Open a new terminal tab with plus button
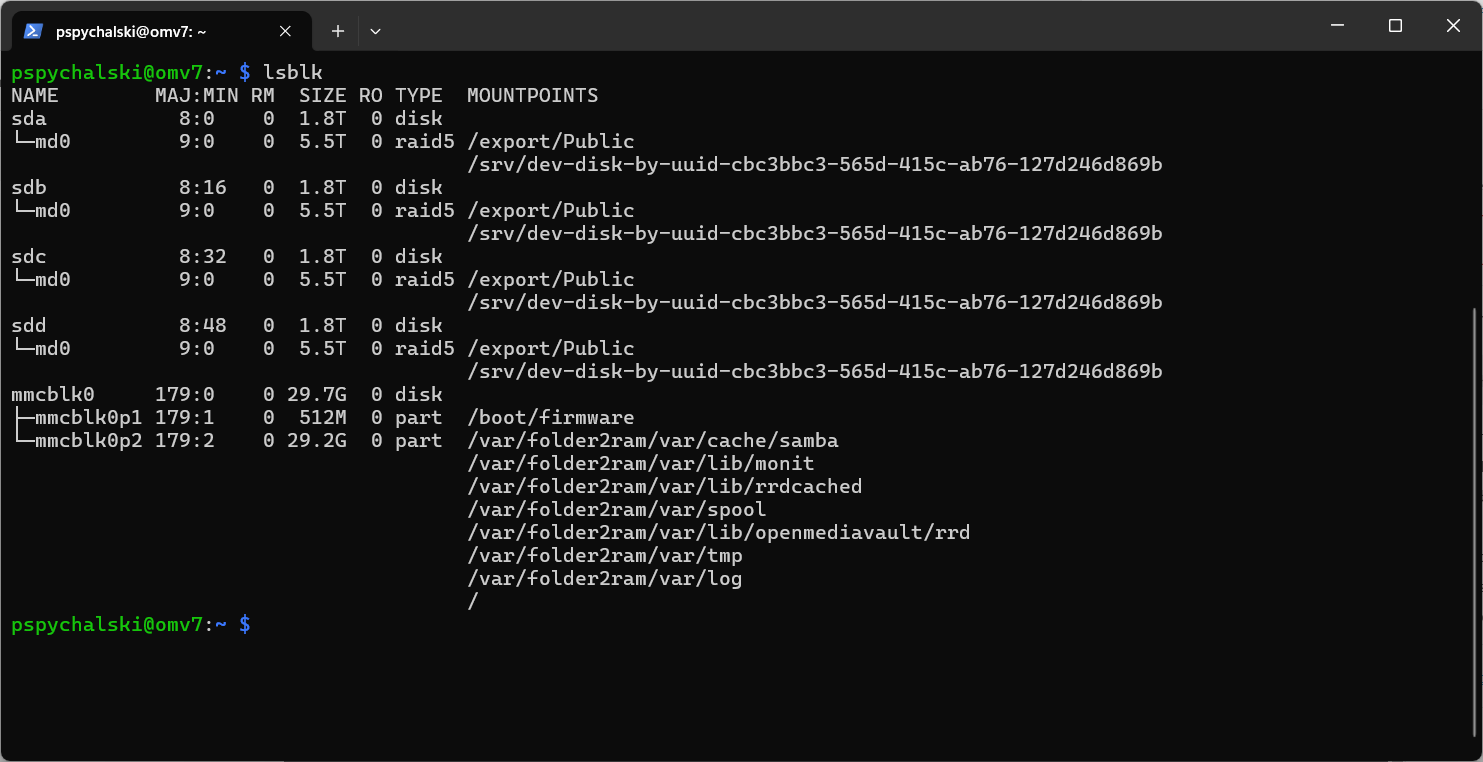The image size is (1483, 762). coord(337,31)
